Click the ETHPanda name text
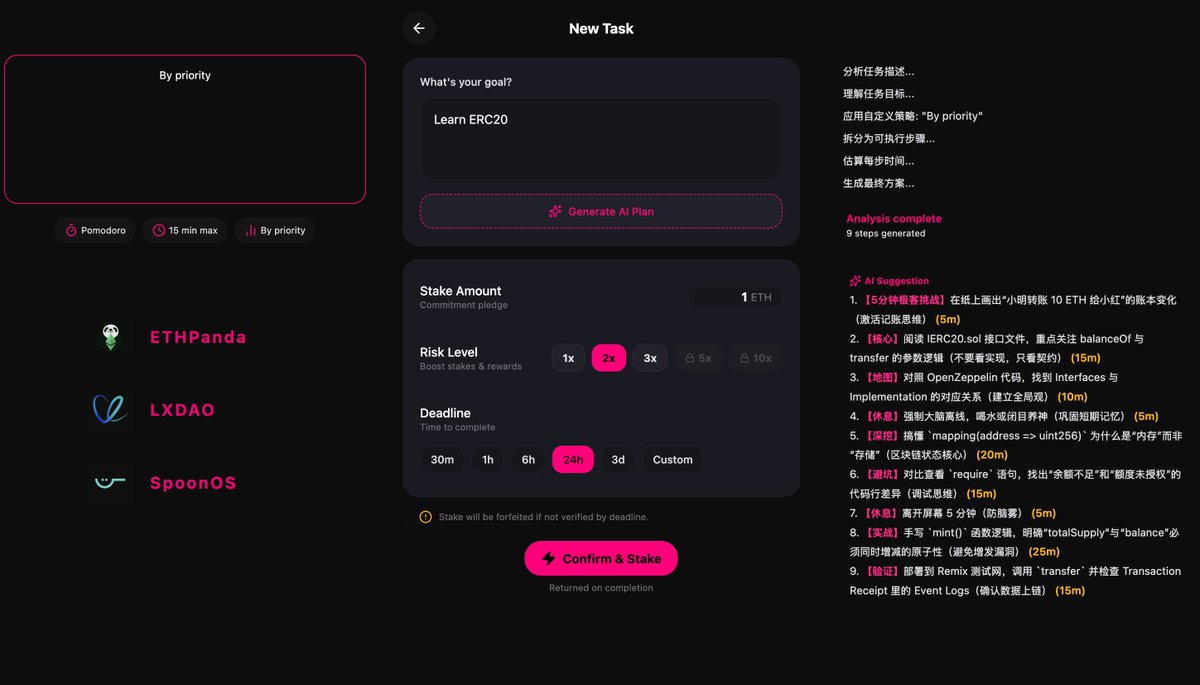The image size is (1200, 685). point(198,337)
